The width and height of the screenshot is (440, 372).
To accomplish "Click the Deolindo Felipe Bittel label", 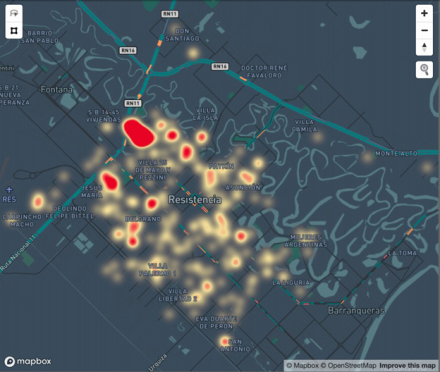I will 70,212.
